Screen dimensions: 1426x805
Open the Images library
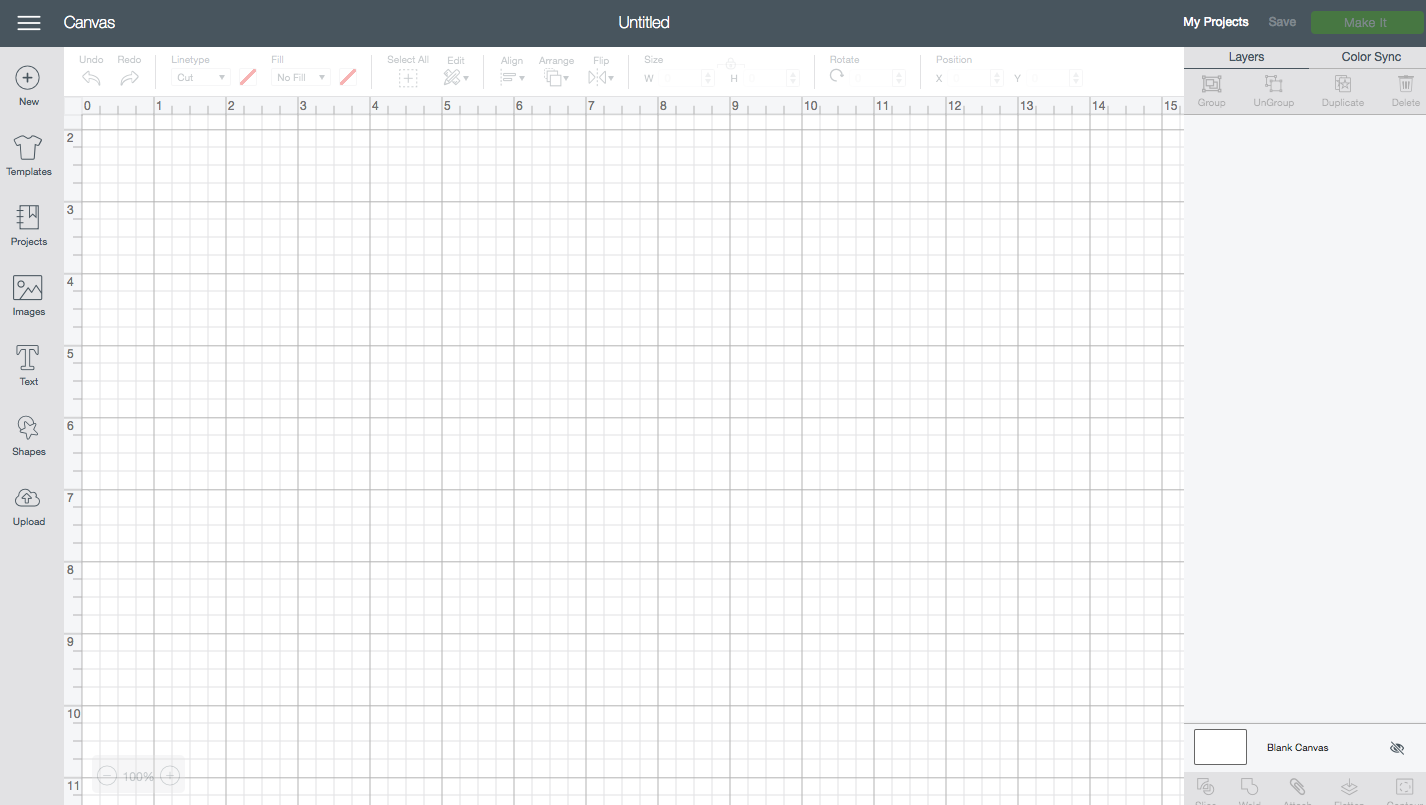tap(29, 296)
